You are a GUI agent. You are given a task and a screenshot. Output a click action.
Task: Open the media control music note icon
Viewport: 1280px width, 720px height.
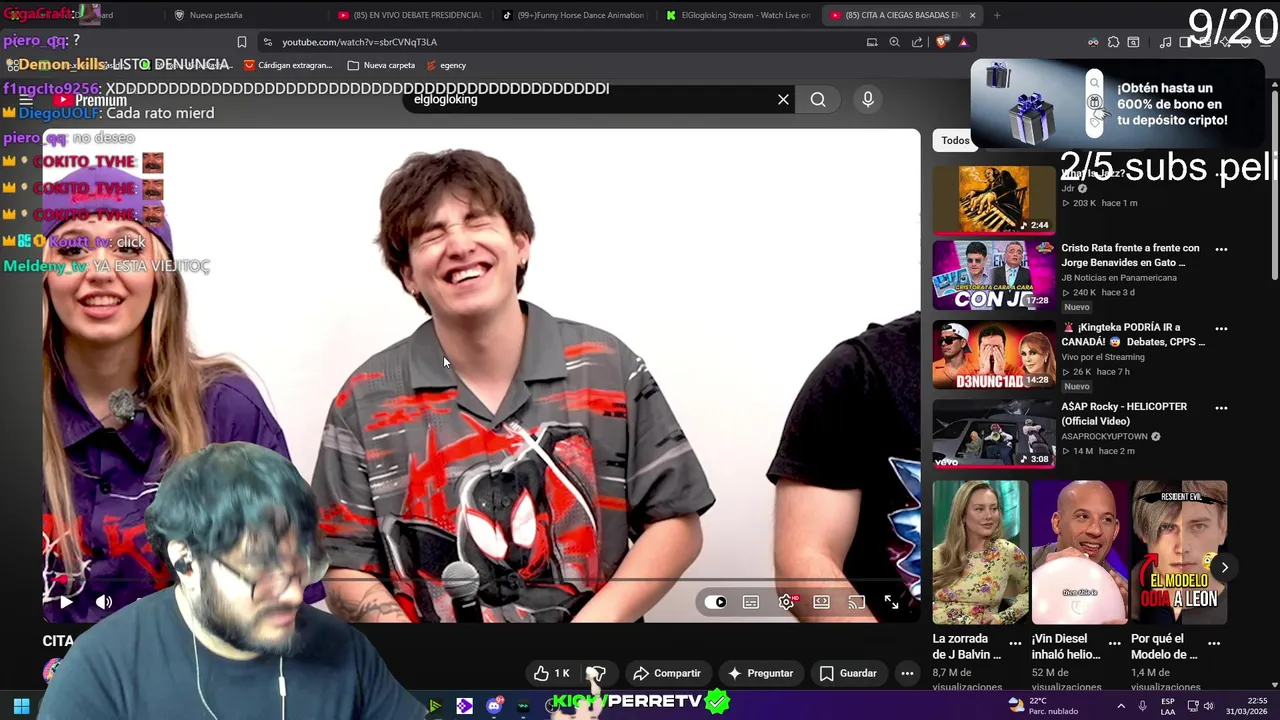pos(1165,42)
